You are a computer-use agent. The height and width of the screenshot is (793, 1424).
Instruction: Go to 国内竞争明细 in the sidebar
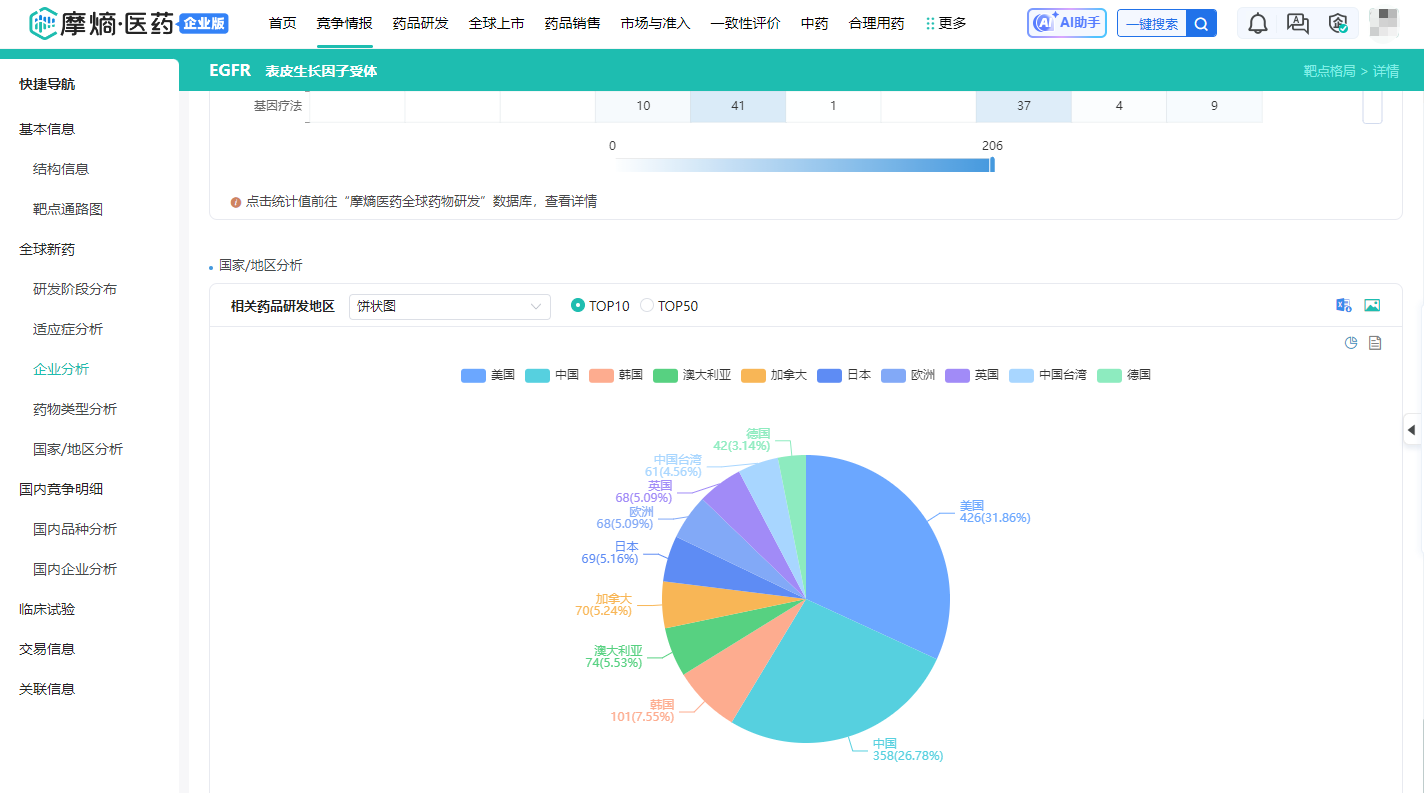[x=61, y=489]
